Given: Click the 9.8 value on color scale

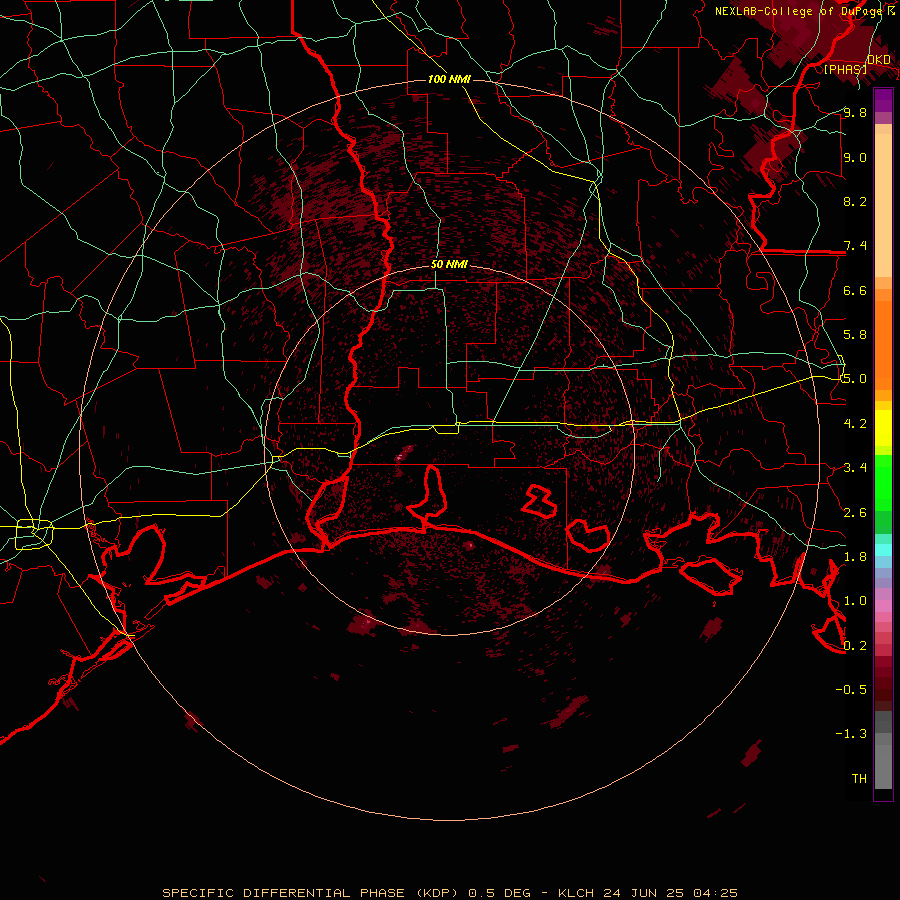Looking at the screenshot, I should click(855, 112).
